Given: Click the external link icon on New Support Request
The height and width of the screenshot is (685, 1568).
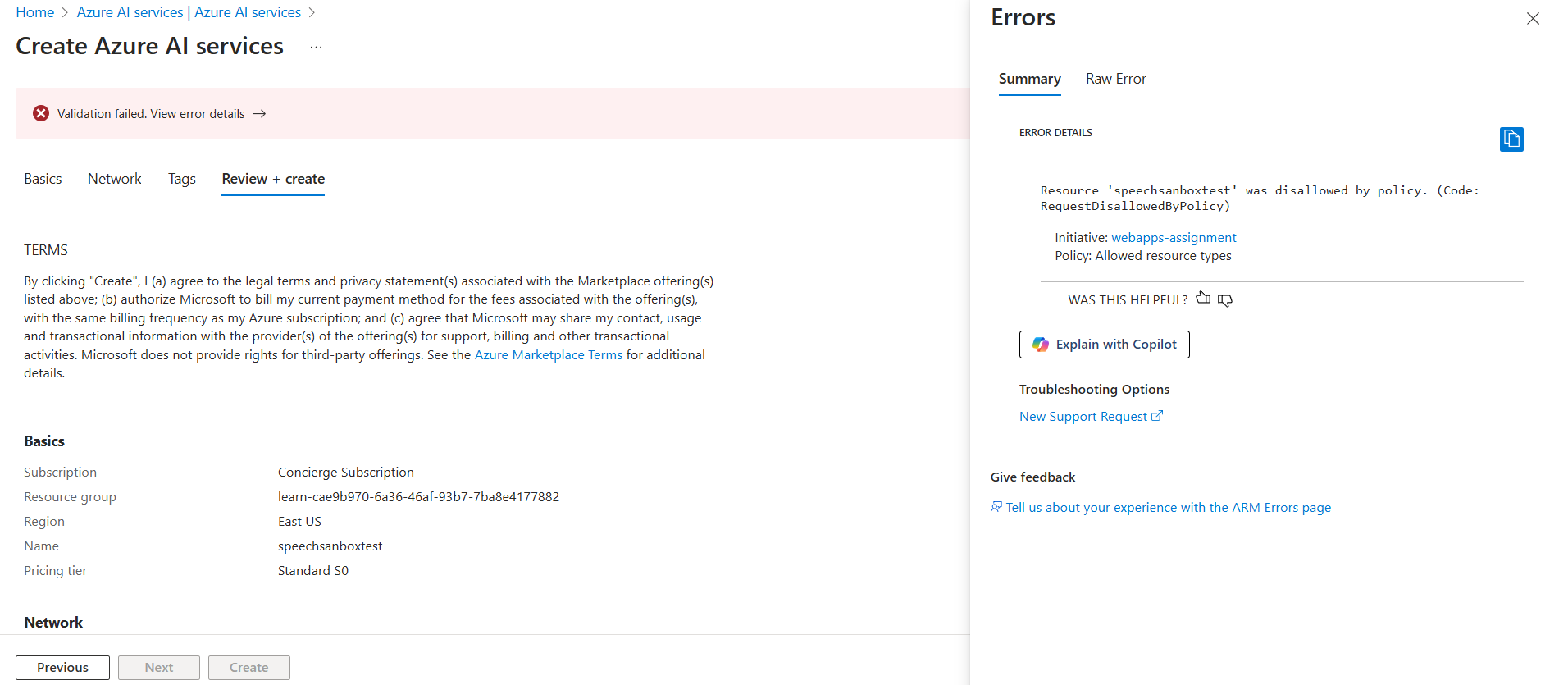Looking at the screenshot, I should click(1157, 416).
